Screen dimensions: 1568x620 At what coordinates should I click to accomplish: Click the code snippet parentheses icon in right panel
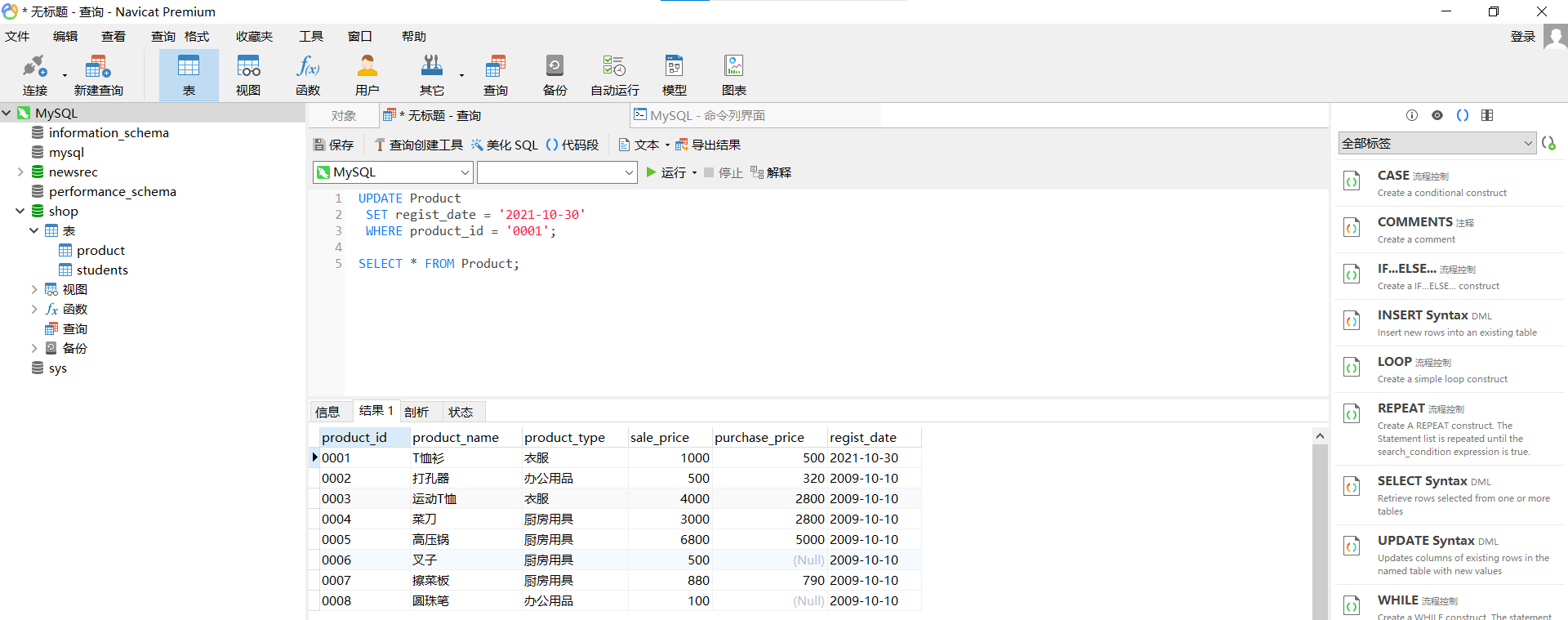tap(1463, 115)
